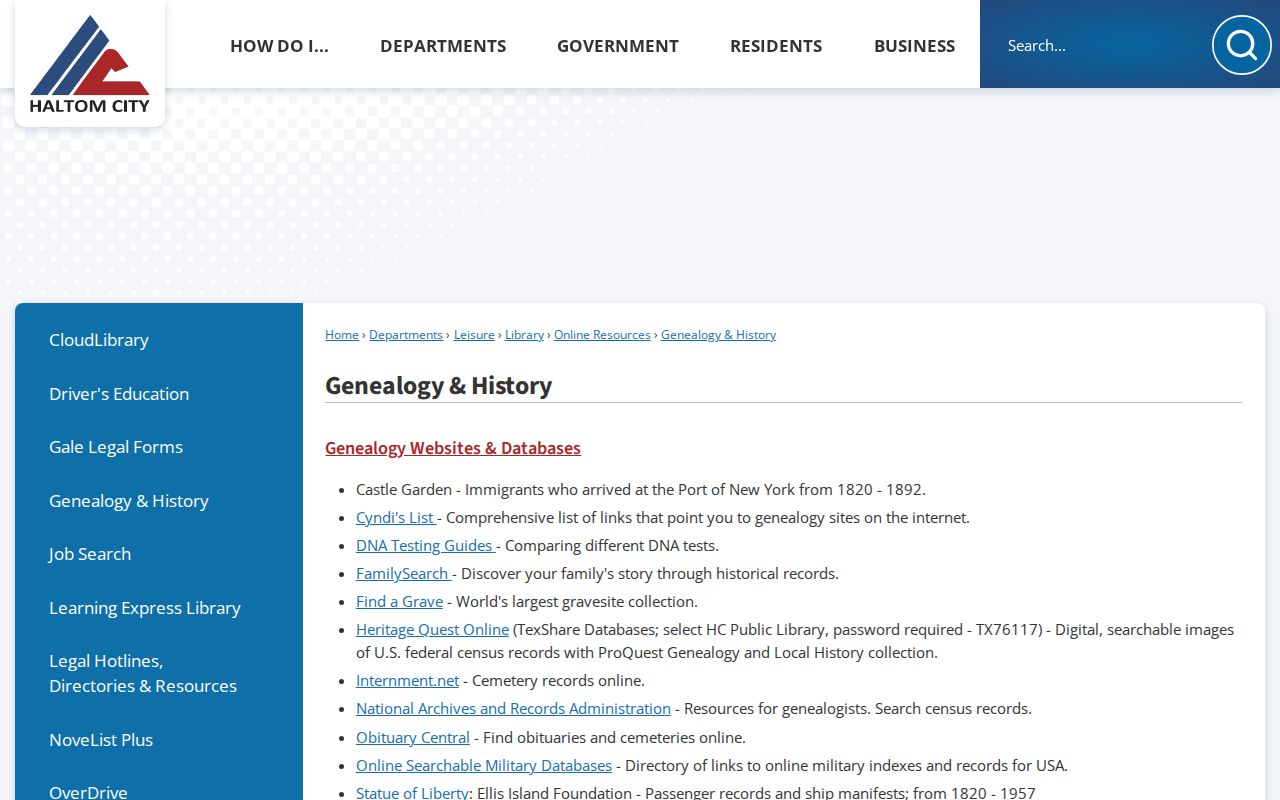
Task: Open the Departments menu
Action: (x=443, y=46)
